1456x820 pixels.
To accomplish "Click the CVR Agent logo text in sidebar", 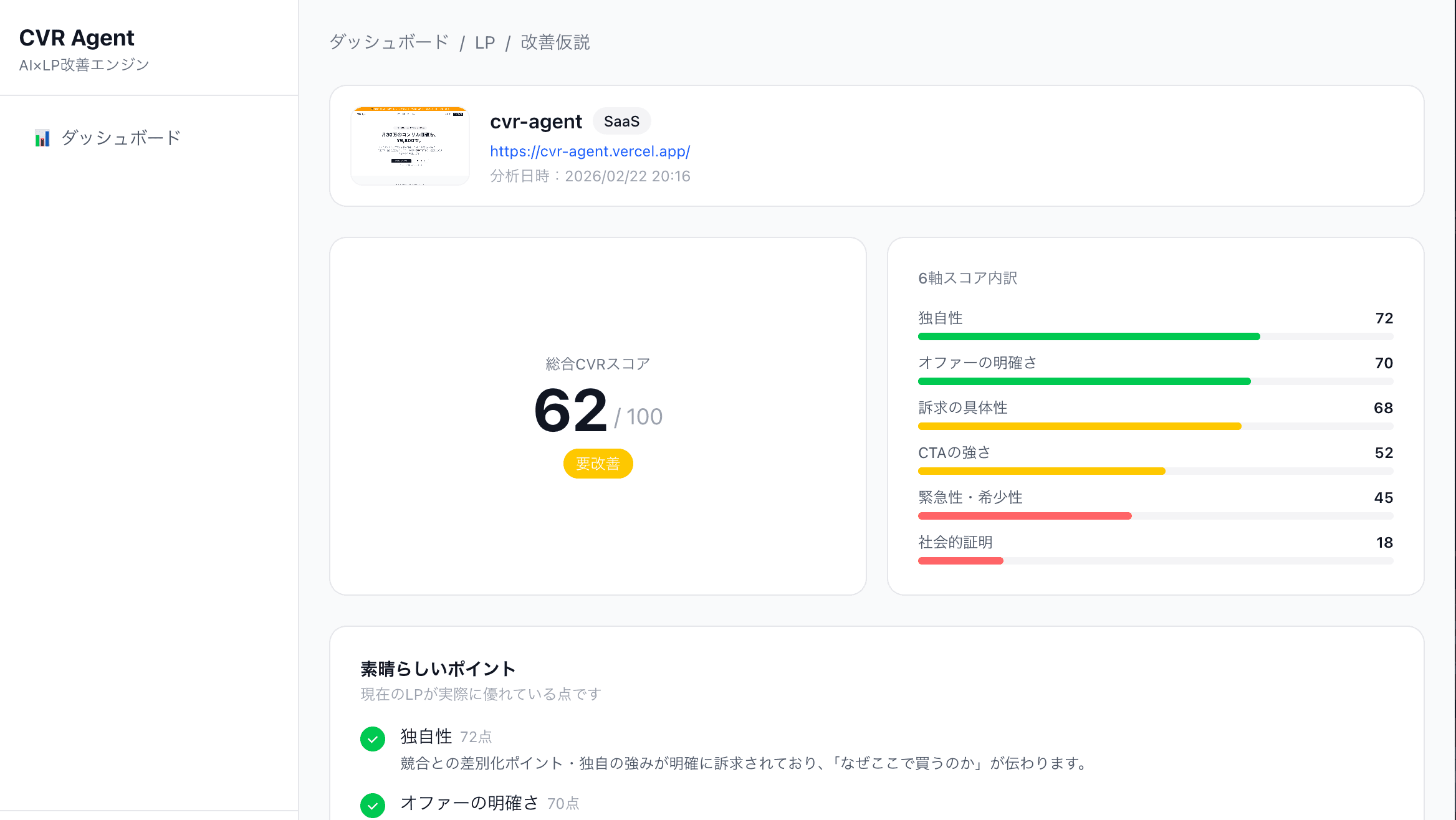I will [76, 37].
